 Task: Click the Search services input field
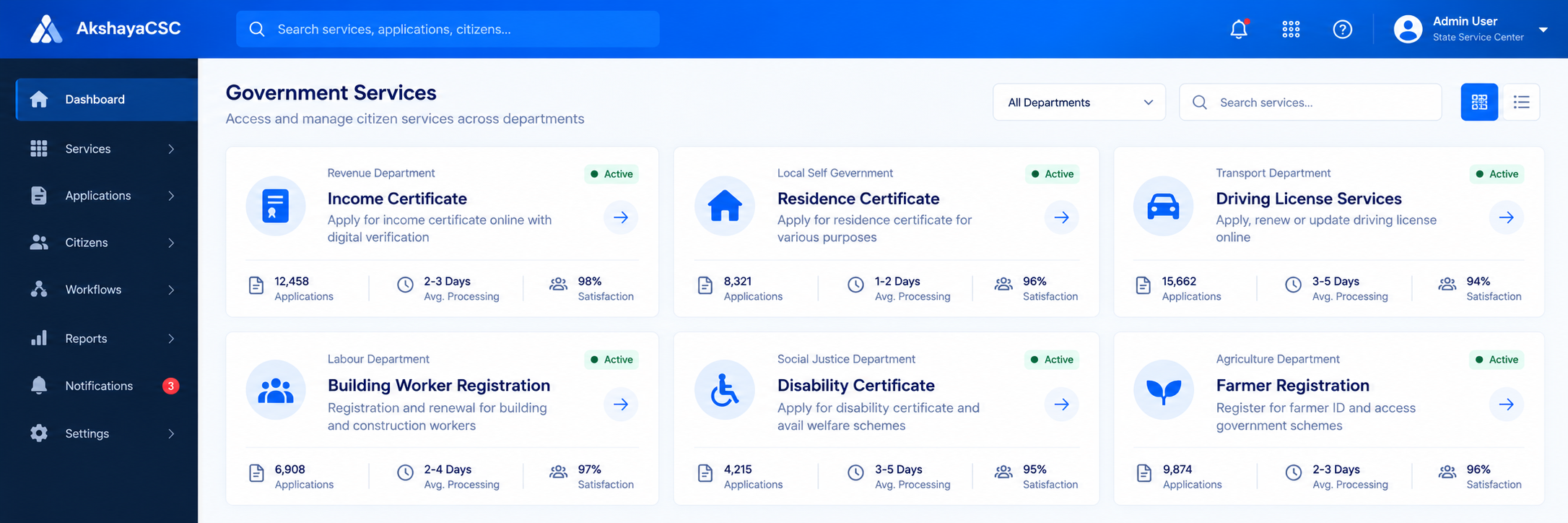(1310, 102)
